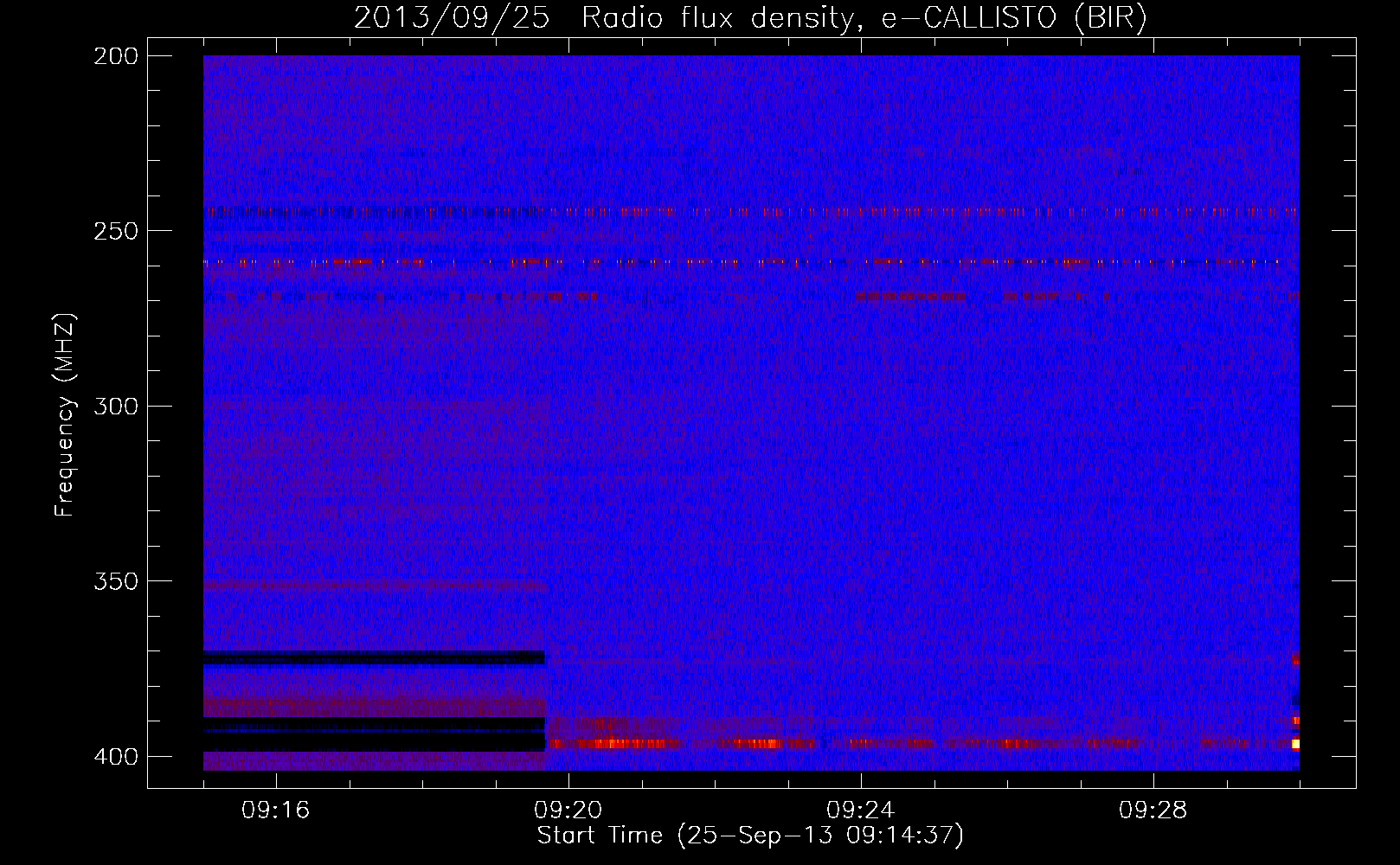The height and width of the screenshot is (865, 1400).
Task: Click the 'Start Time (25-Sep-13 09:14:37)' axis label
Action: click(750, 836)
